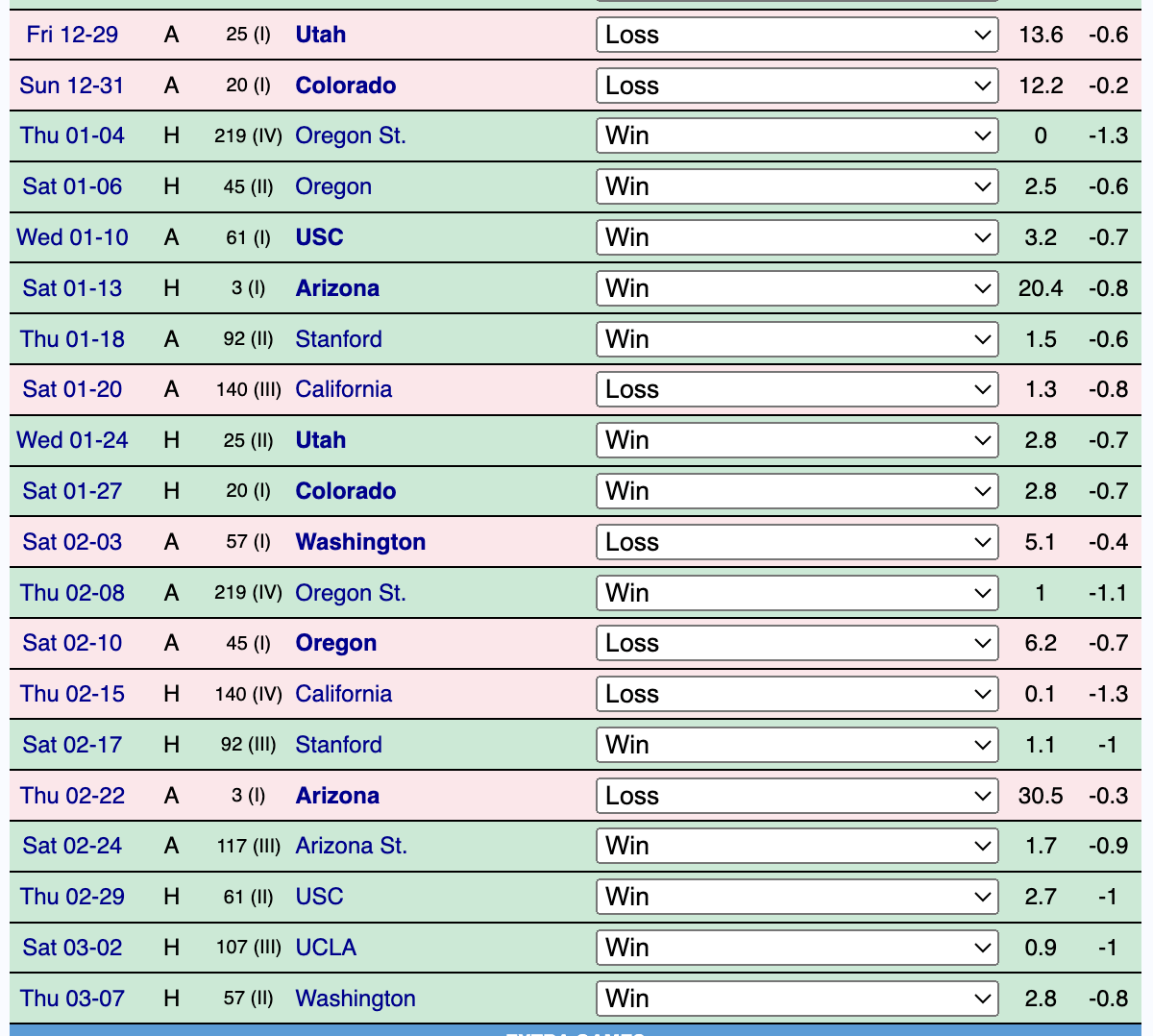Open result dropdown for Wed 01-10 USC game
This screenshot has height=1036, width=1153.
click(x=797, y=237)
